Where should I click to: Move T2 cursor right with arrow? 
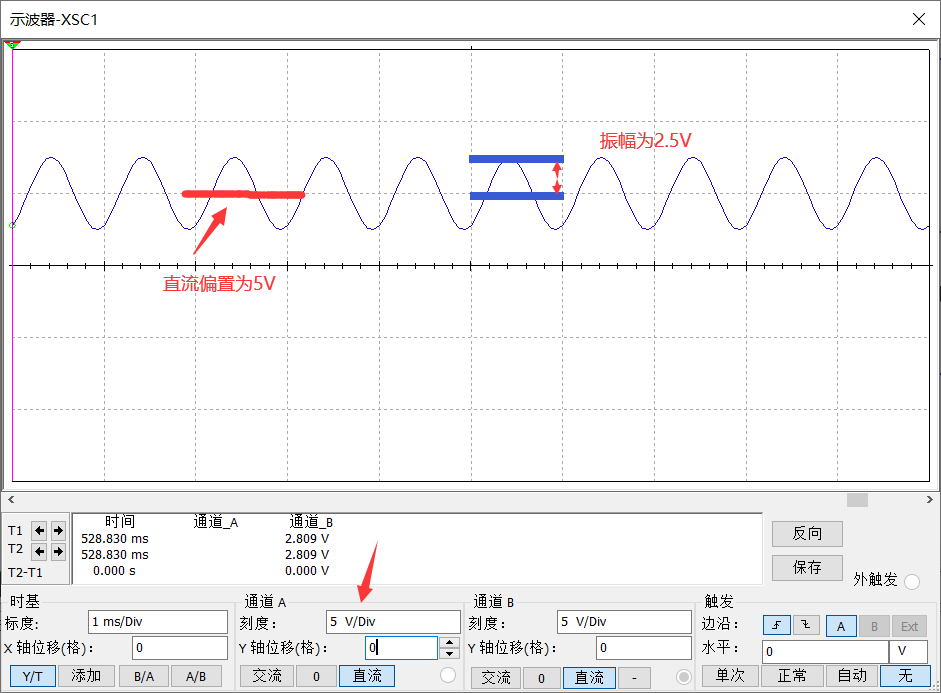coord(58,551)
